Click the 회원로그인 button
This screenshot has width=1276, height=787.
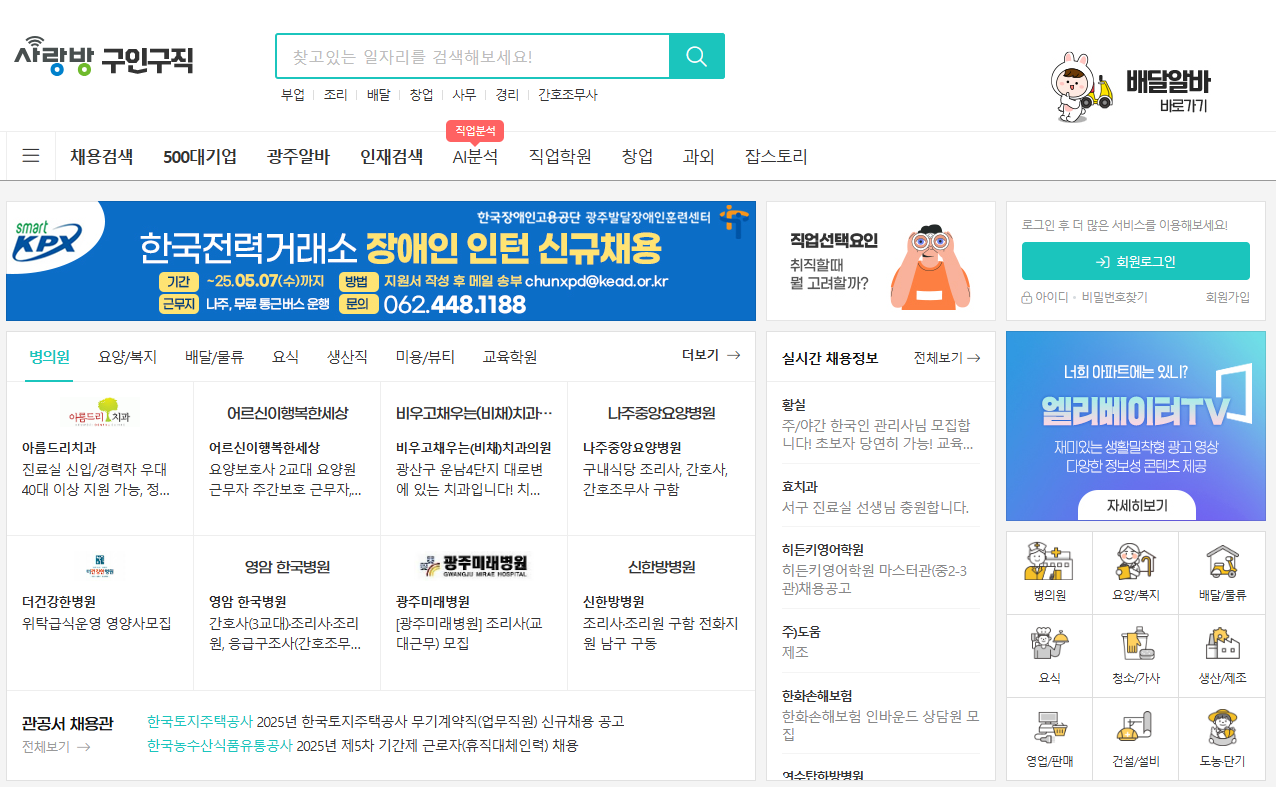1136,261
